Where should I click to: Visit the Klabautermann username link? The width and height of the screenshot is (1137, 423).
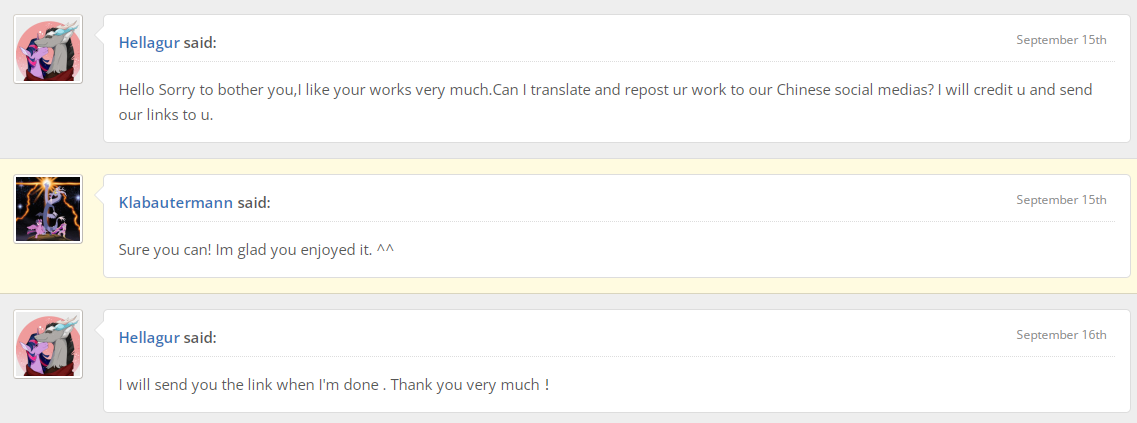(176, 202)
